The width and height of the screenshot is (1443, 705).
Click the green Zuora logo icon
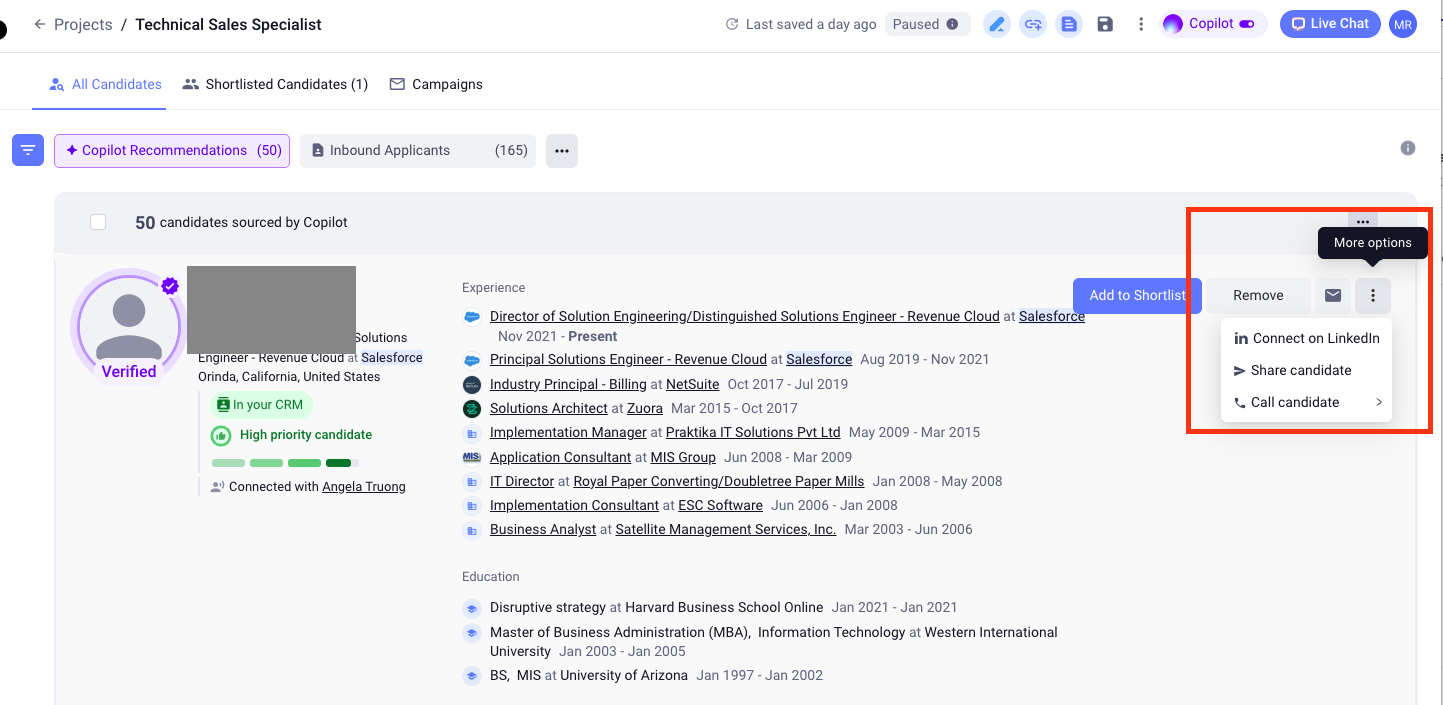tap(472, 409)
